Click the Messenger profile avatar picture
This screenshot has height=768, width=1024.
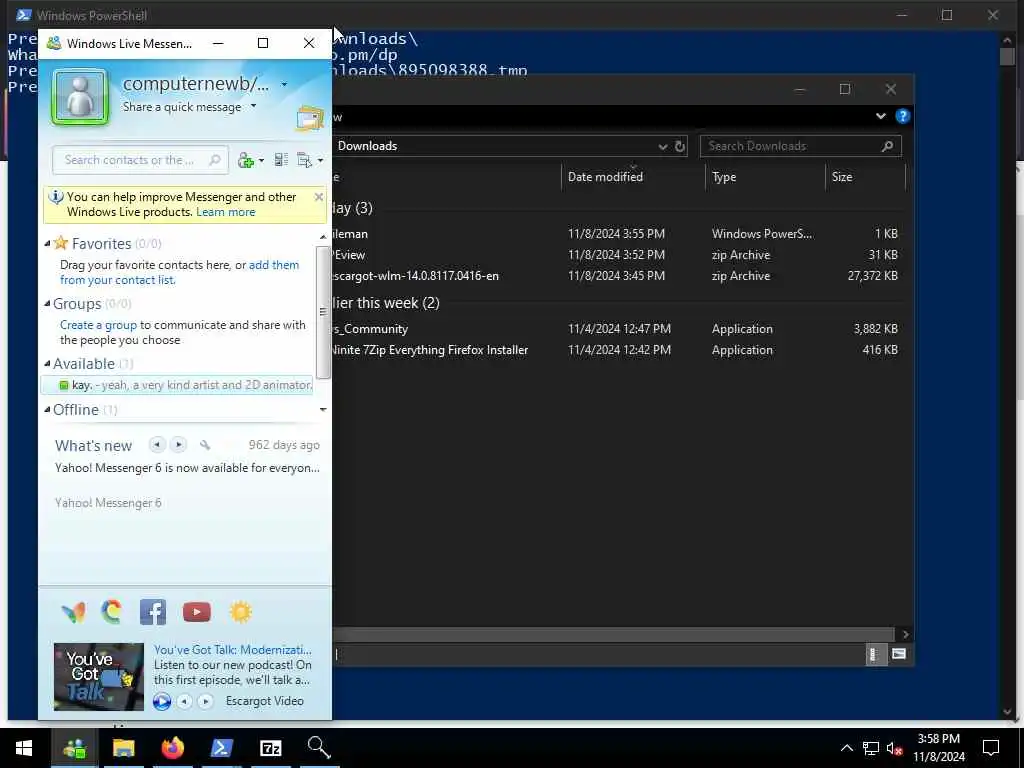[x=80, y=97]
